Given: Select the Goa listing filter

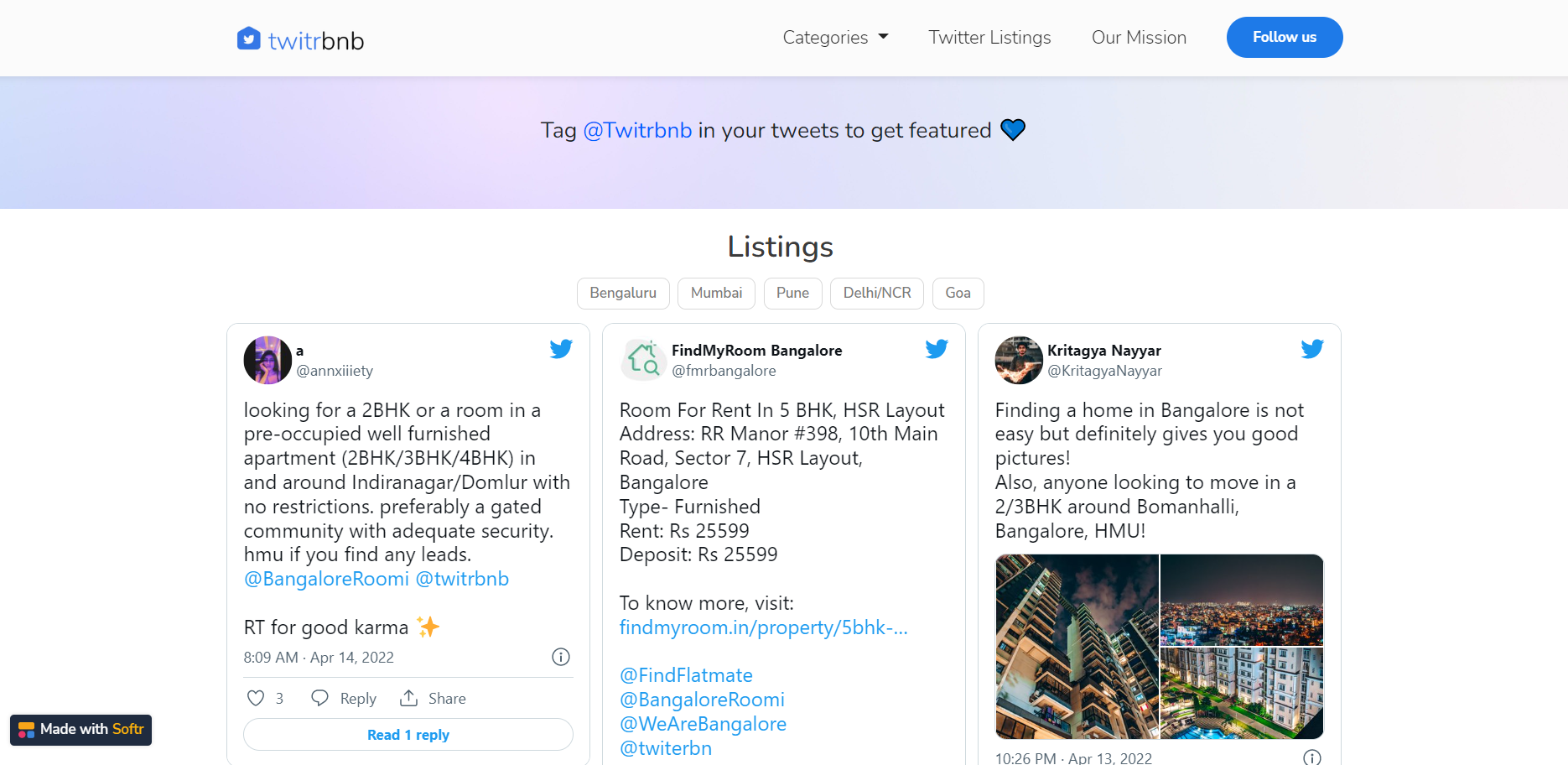Looking at the screenshot, I should [958, 293].
